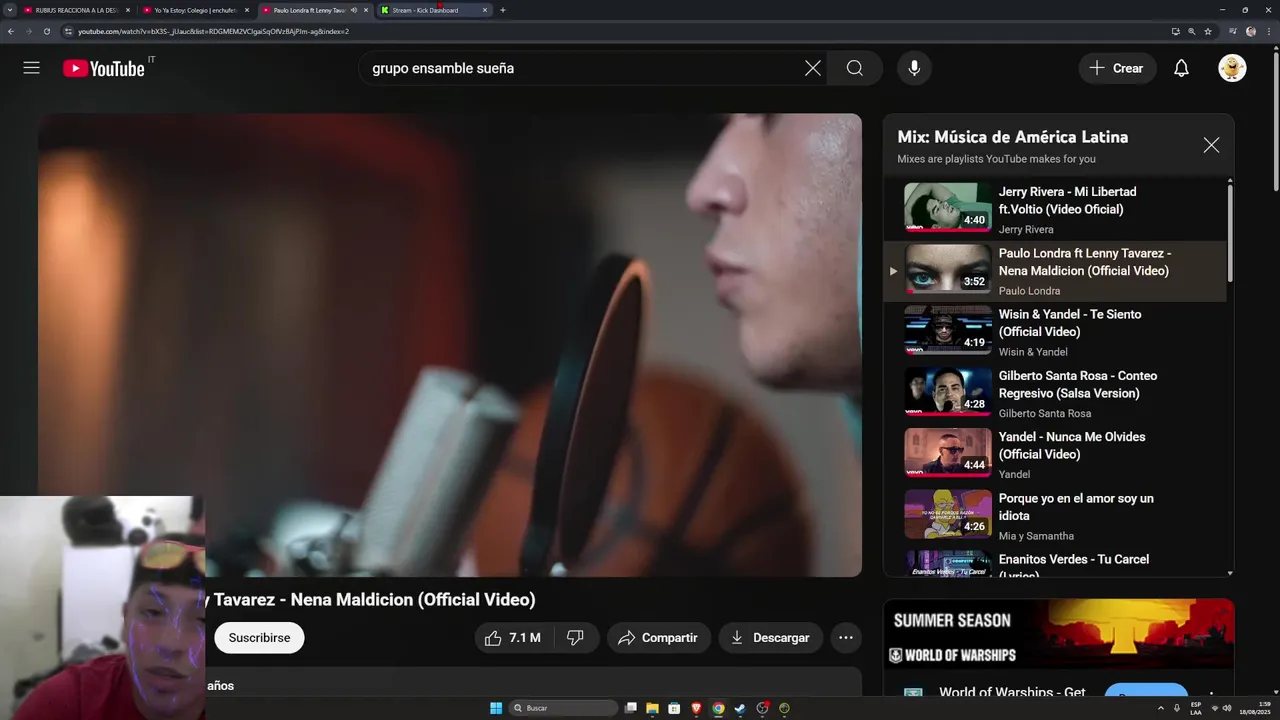The width and height of the screenshot is (1280, 720).
Task: Show hidden system tray icons
Action: (x=1161, y=708)
